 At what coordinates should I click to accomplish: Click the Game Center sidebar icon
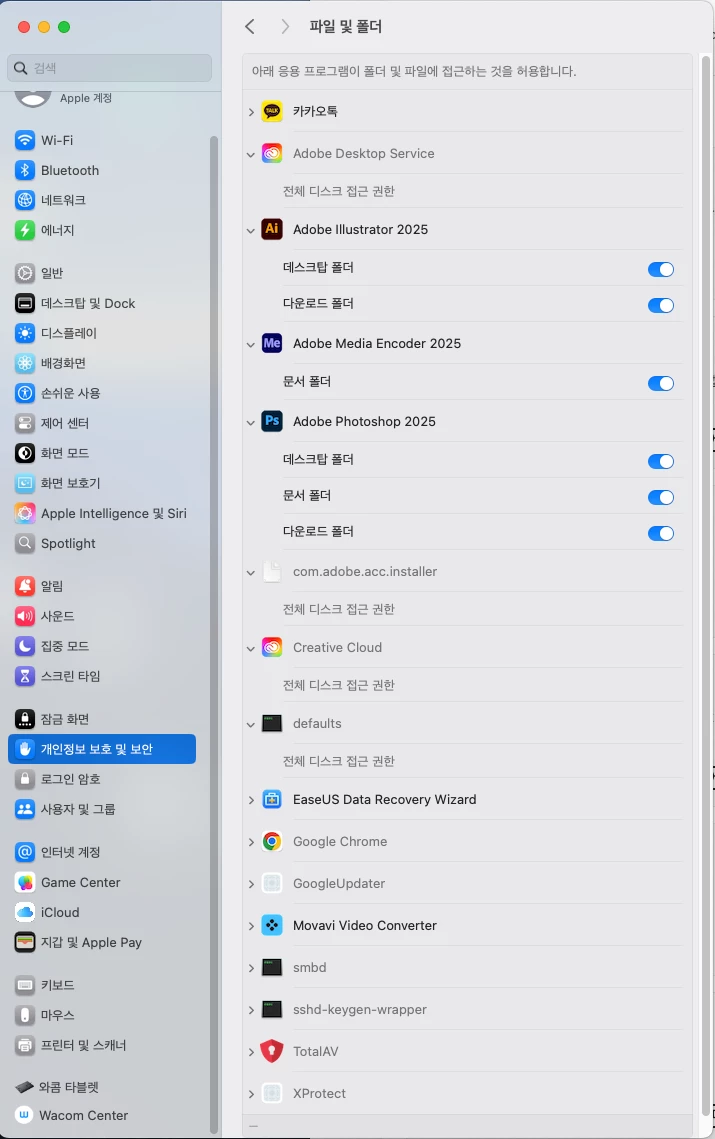(25, 883)
